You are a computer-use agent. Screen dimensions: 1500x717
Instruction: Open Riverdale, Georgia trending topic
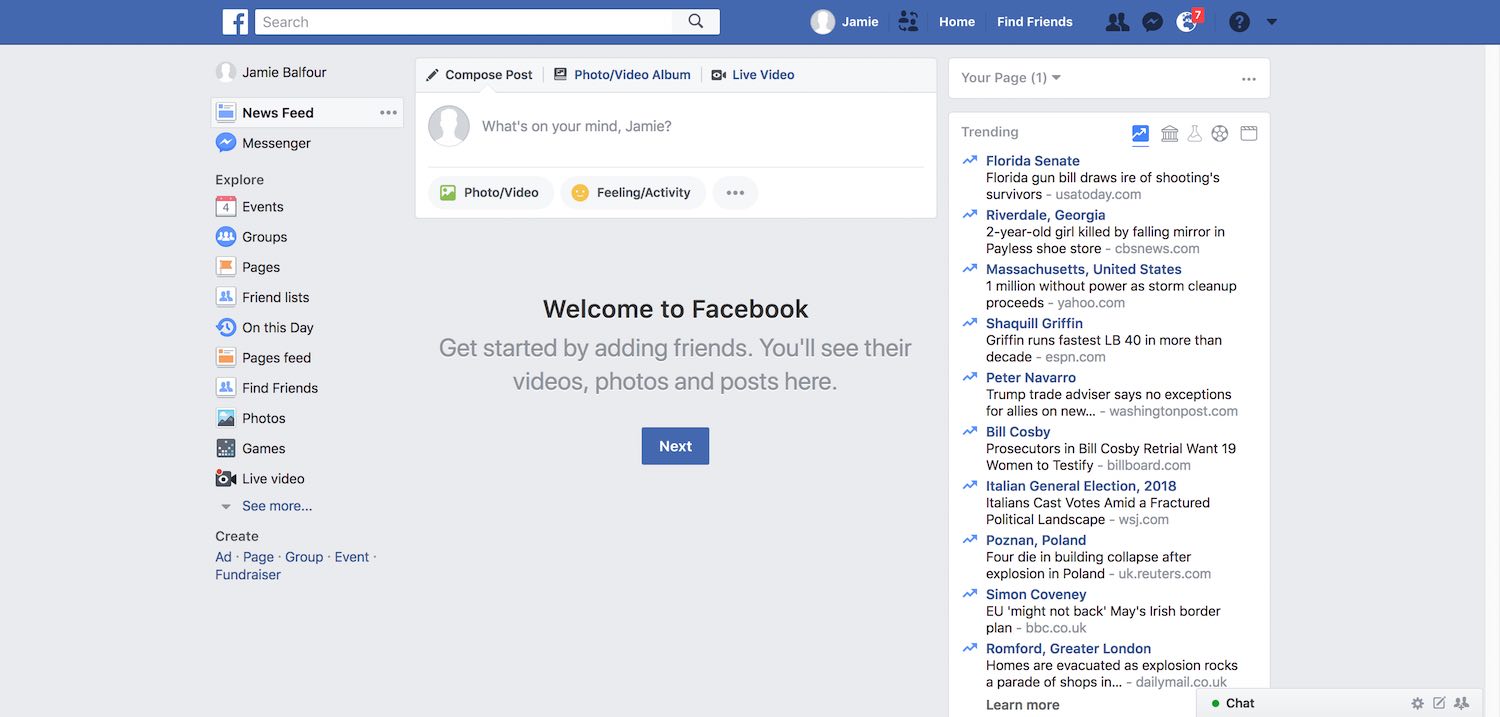(1046, 215)
